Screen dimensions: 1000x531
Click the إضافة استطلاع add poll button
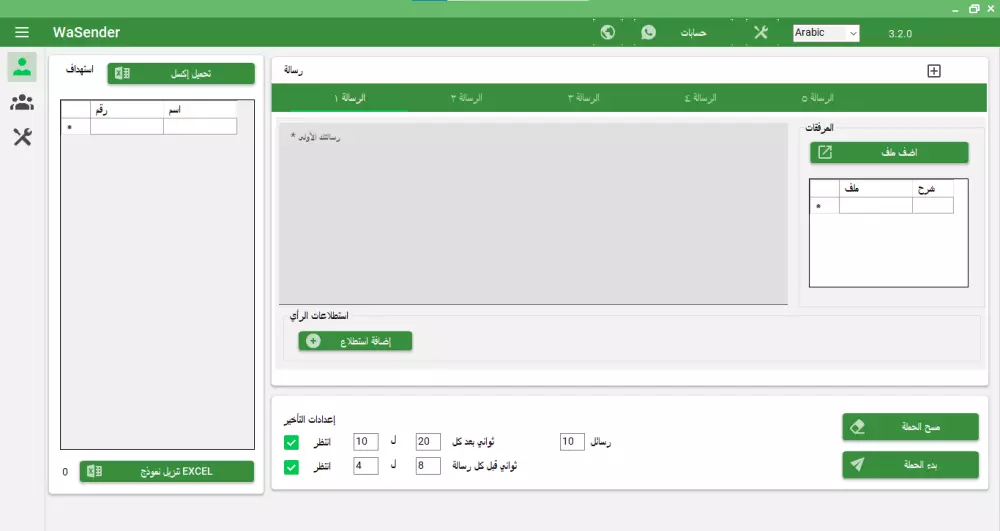click(x=355, y=341)
